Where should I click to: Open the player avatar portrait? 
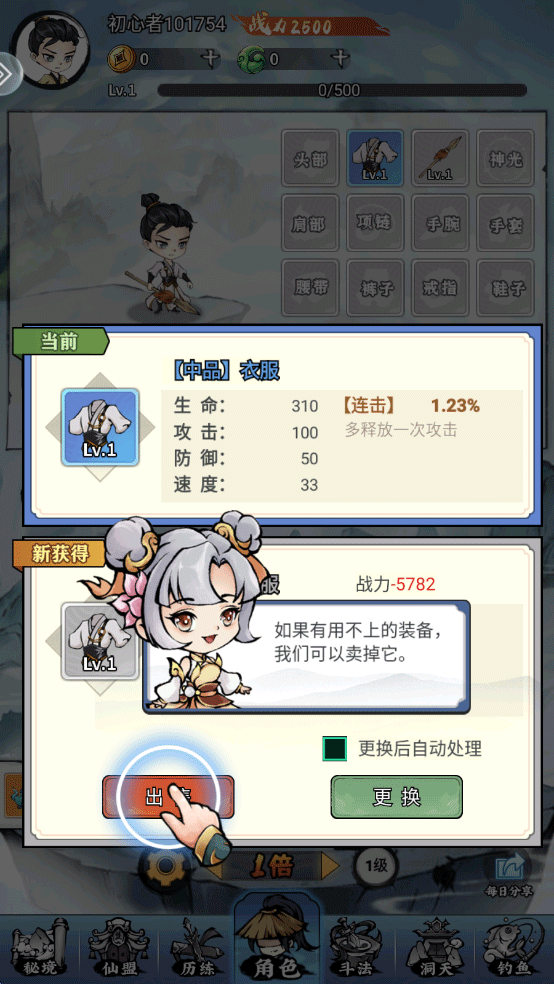click(53, 51)
